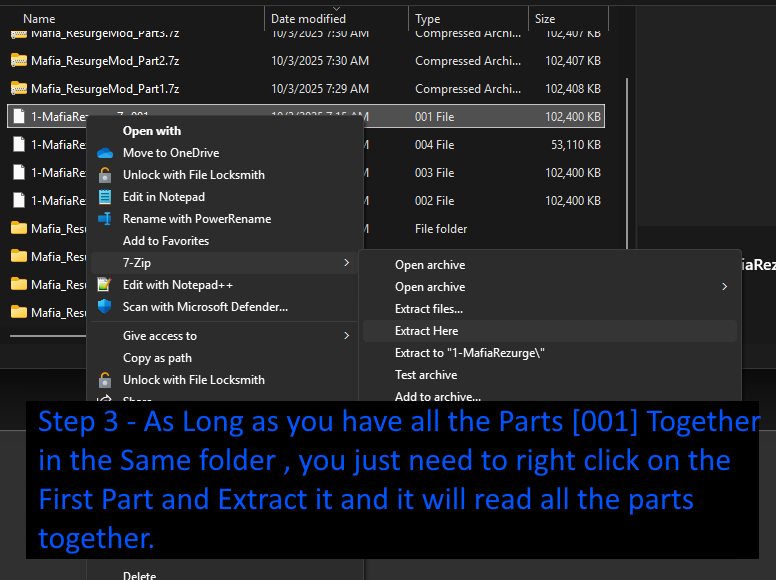Click the PowerRename icon in the context menu
The height and width of the screenshot is (580, 776).
(x=104, y=219)
